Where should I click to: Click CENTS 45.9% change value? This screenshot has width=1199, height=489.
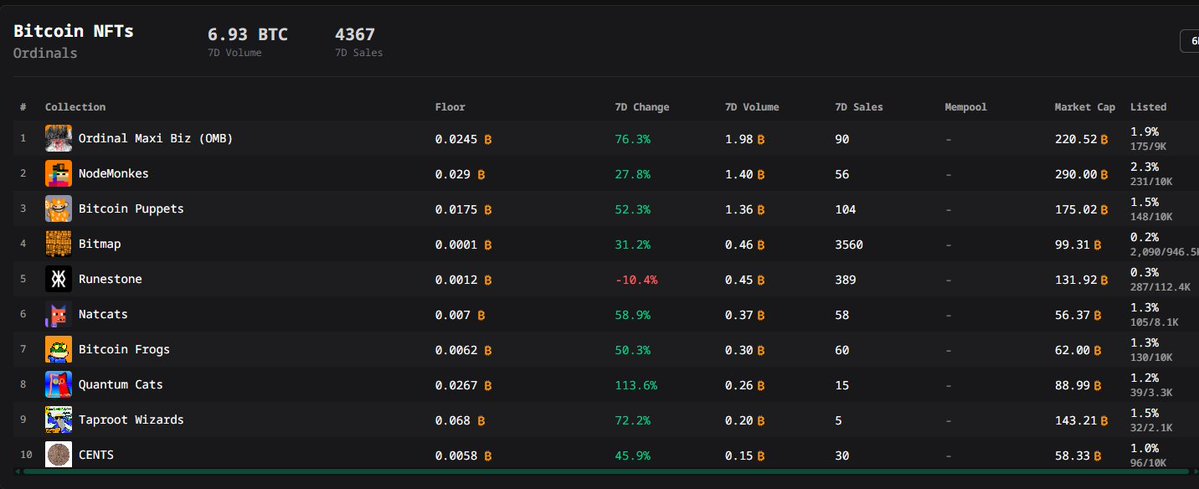point(632,456)
